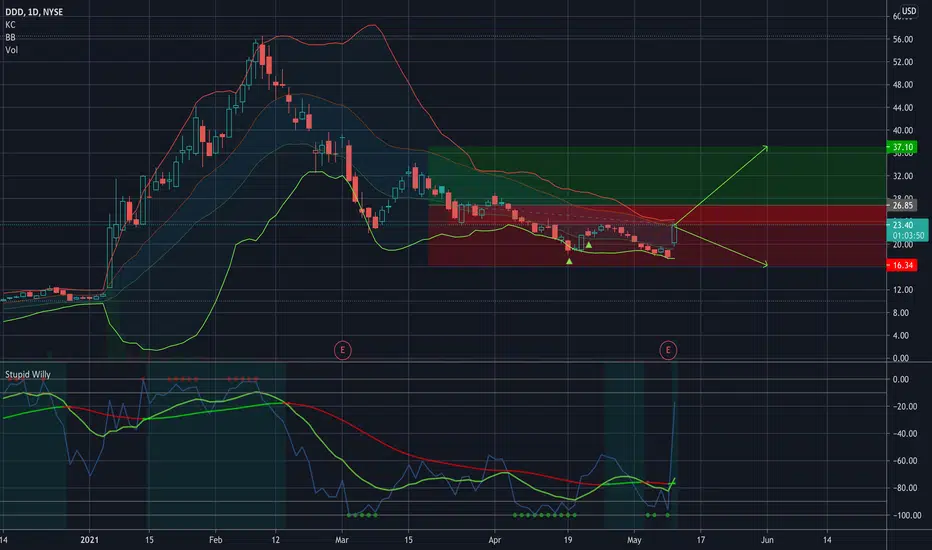932x550 pixels.
Task: Click the 2021 label on time axis
Action: click(89, 540)
